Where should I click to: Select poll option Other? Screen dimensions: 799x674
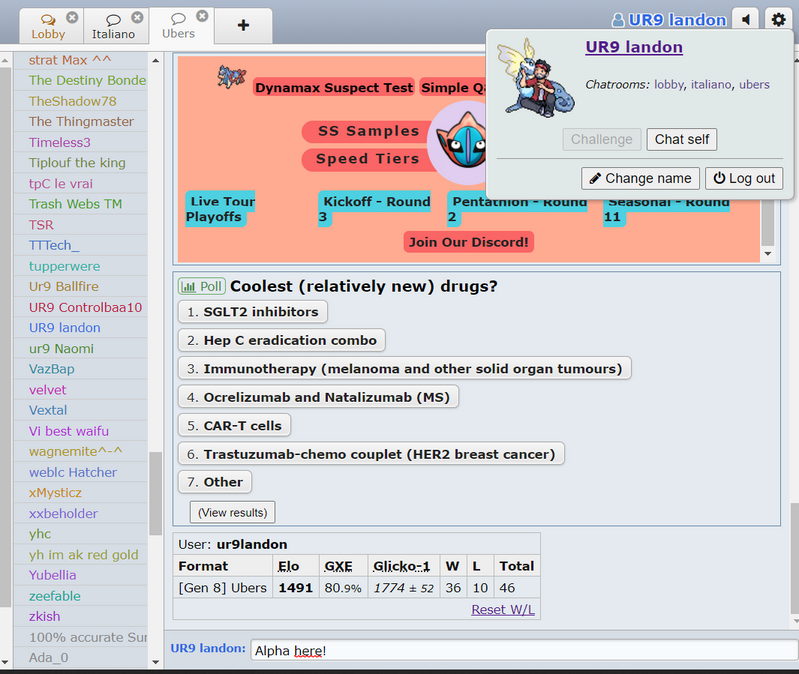(x=215, y=482)
